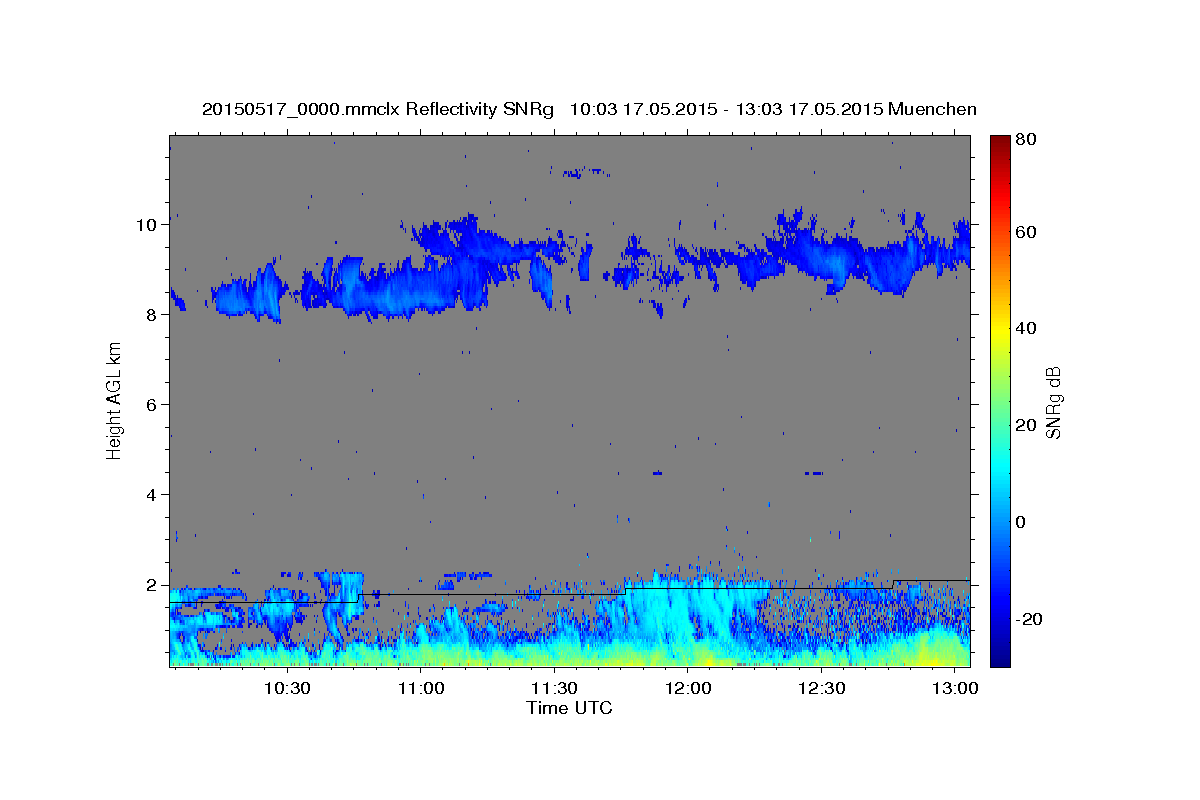Click the height axis label 6
1200x800 pixels.
coord(153,405)
